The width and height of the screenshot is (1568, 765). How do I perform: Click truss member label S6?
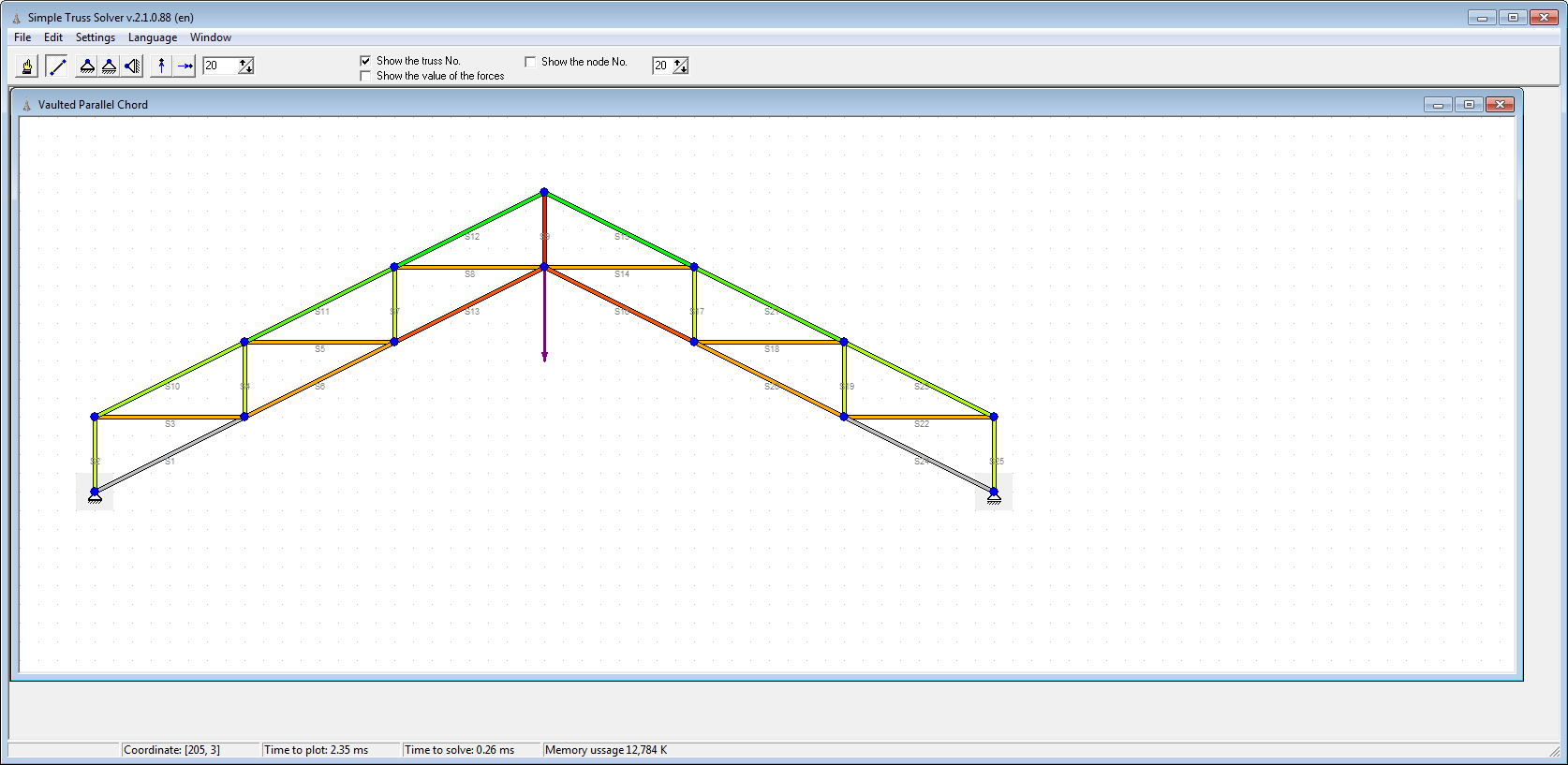[319, 387]
